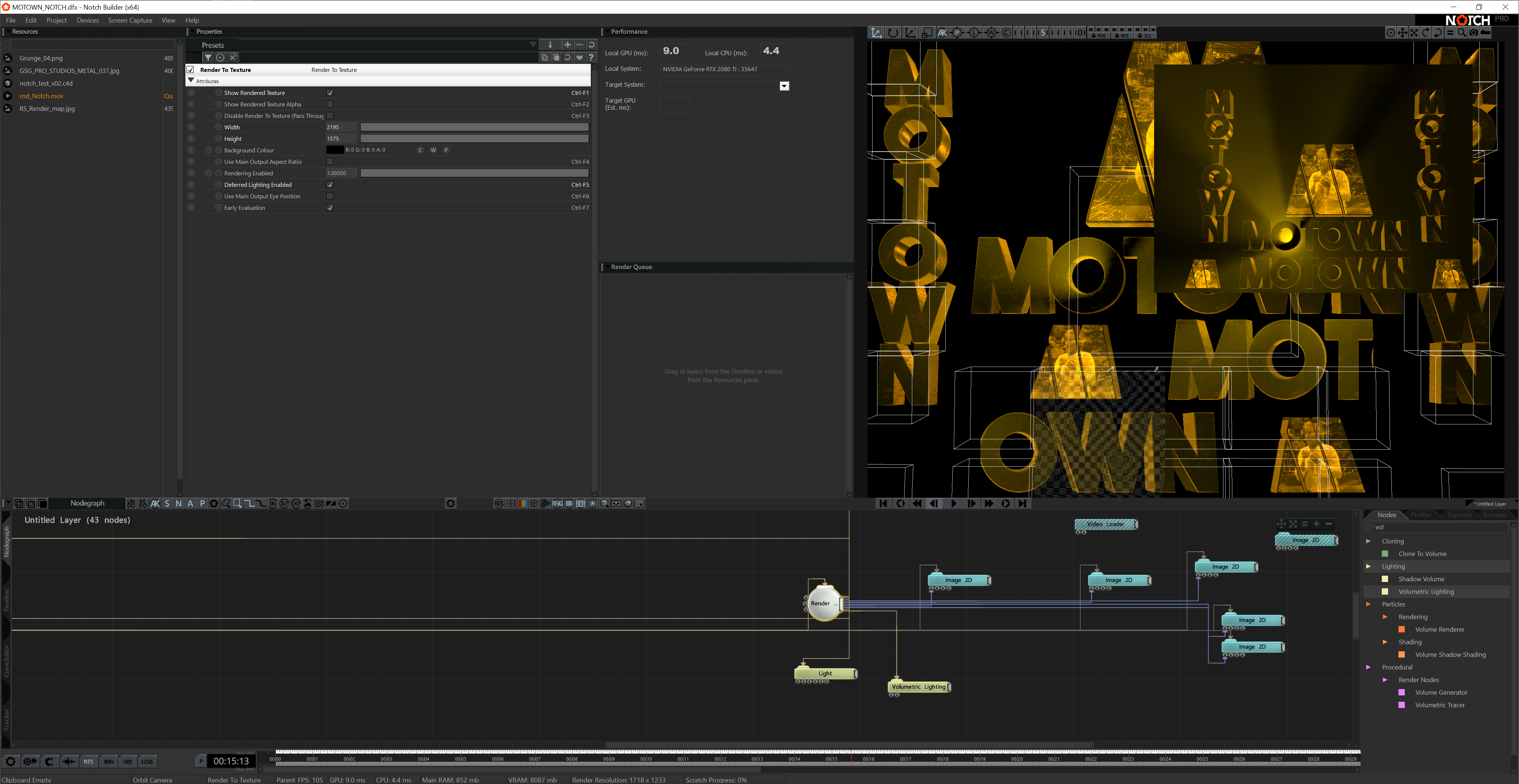This screenshot has height=784, width=1519.
Task: Click the audio waveform icon in the bottom bar
Action: pyautogui.click(x=68, y=762)
